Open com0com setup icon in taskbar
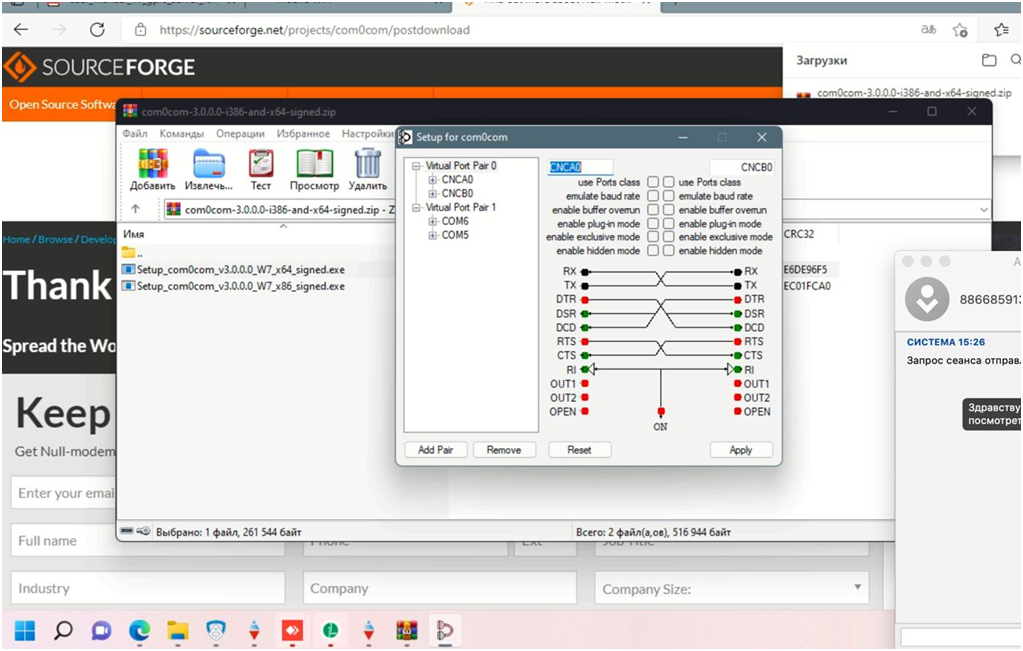The width and height of the screenshot is (1023, 651). click(445, 630)
